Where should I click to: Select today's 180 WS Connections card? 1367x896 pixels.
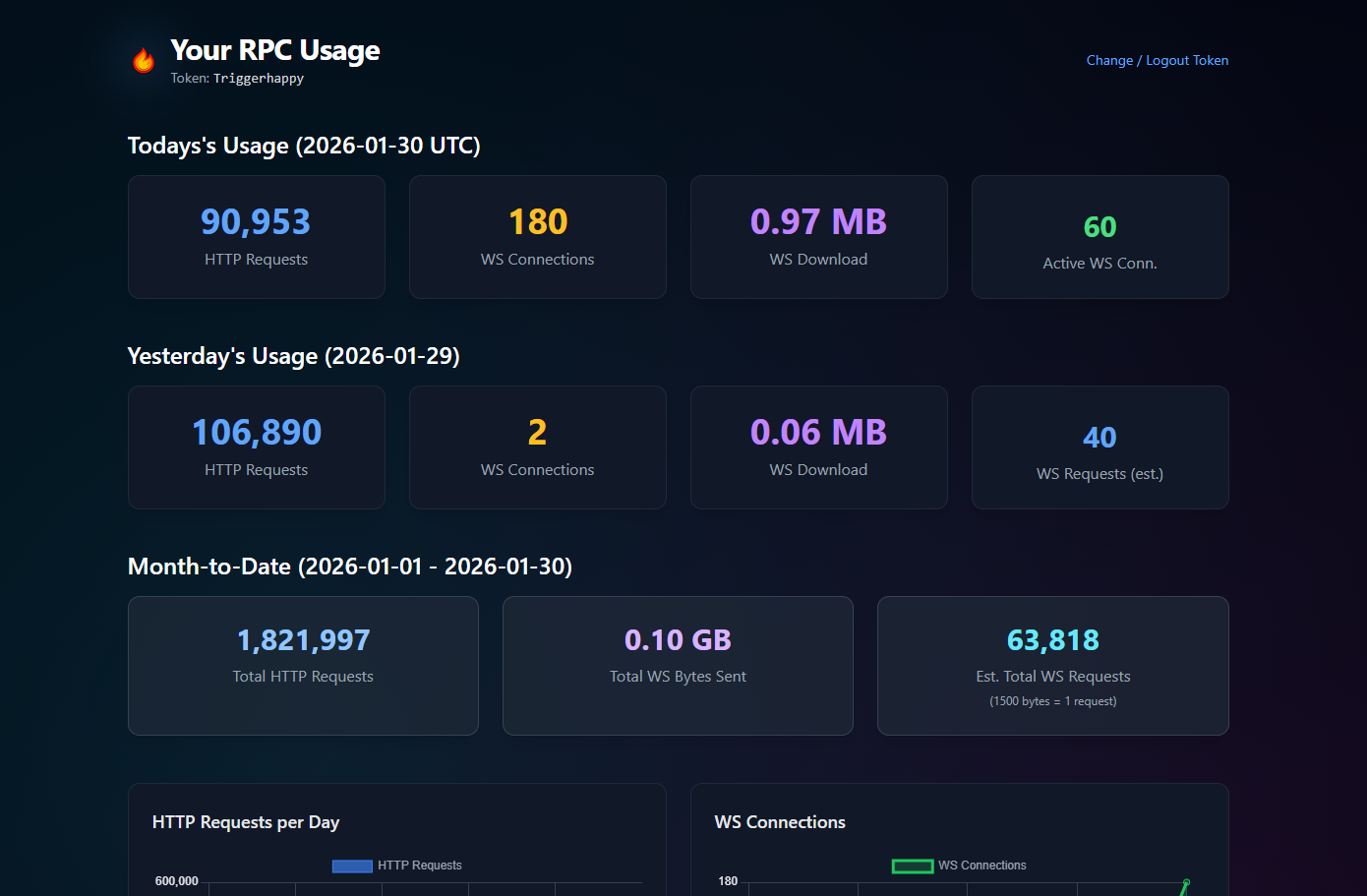(x=537, y=237)
